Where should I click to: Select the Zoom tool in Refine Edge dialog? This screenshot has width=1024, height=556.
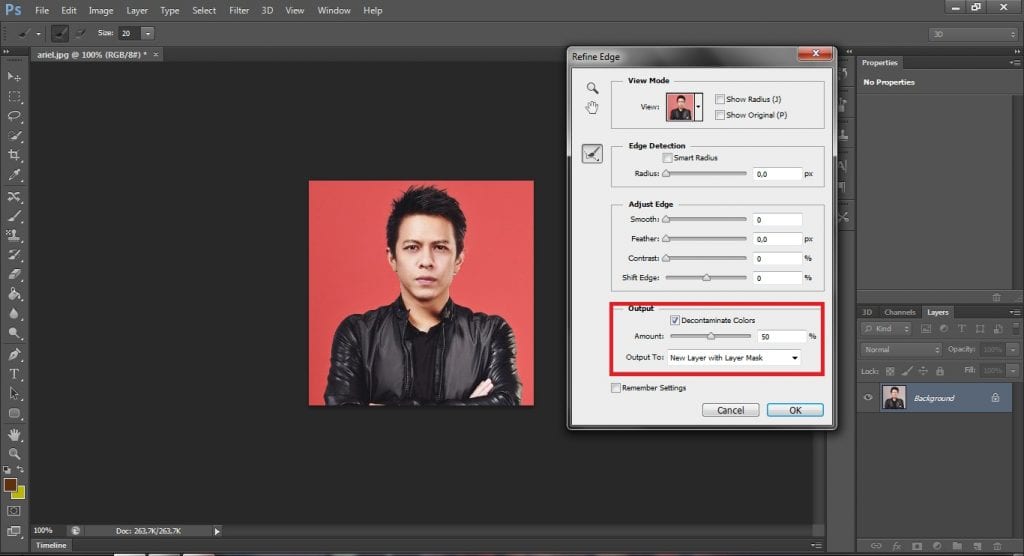592,88
